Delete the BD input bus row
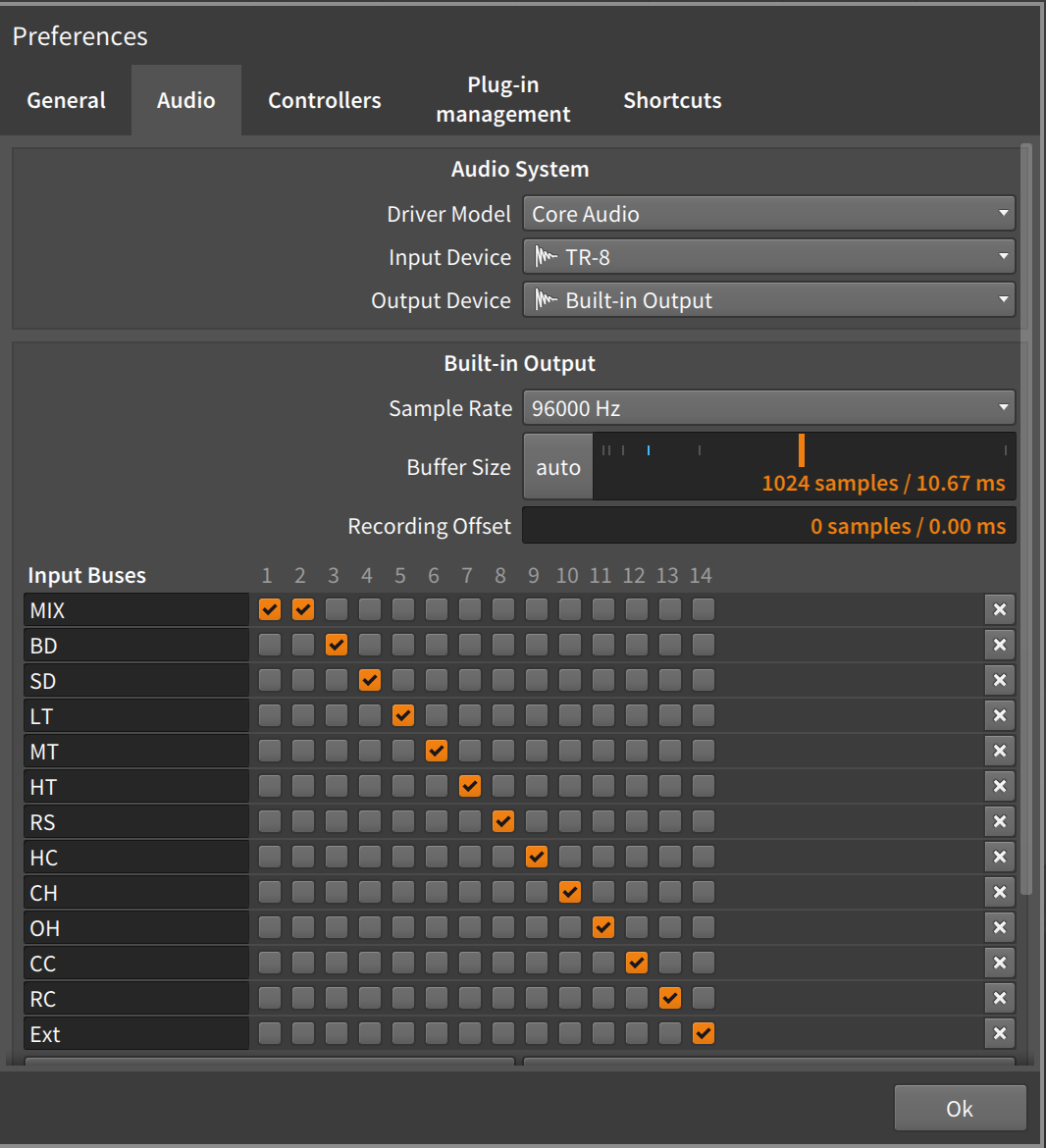This screenshot has width=1046, height=1148. (x=999, y=645)
